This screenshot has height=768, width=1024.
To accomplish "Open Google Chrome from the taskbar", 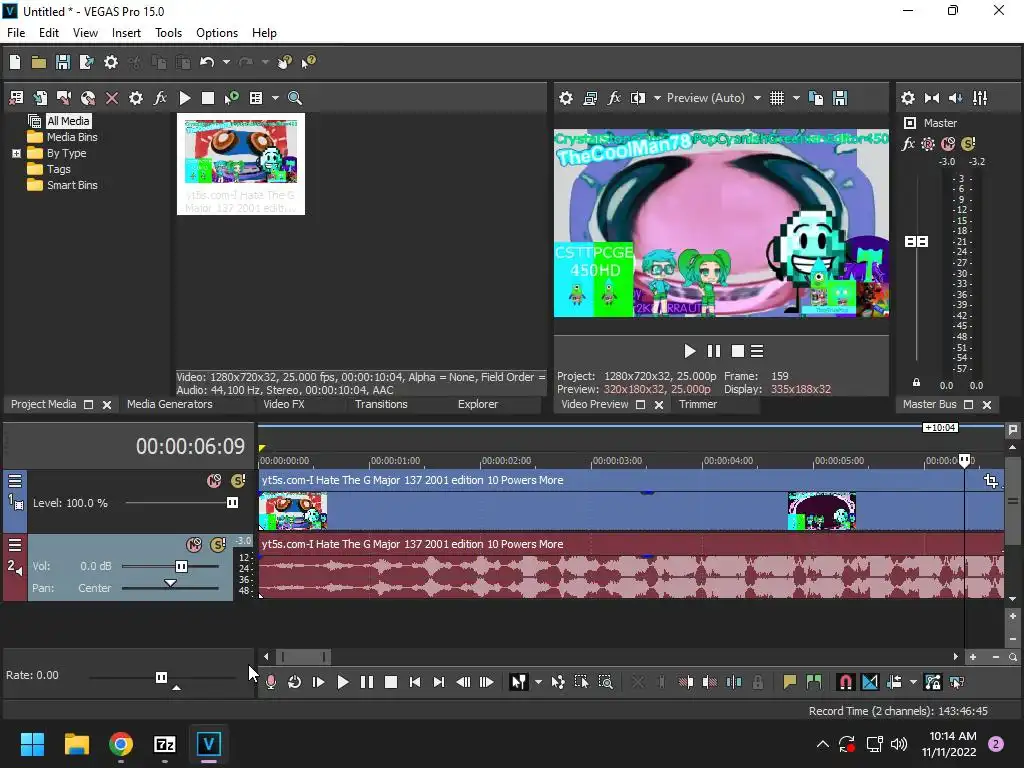I will tap(121, 744).
